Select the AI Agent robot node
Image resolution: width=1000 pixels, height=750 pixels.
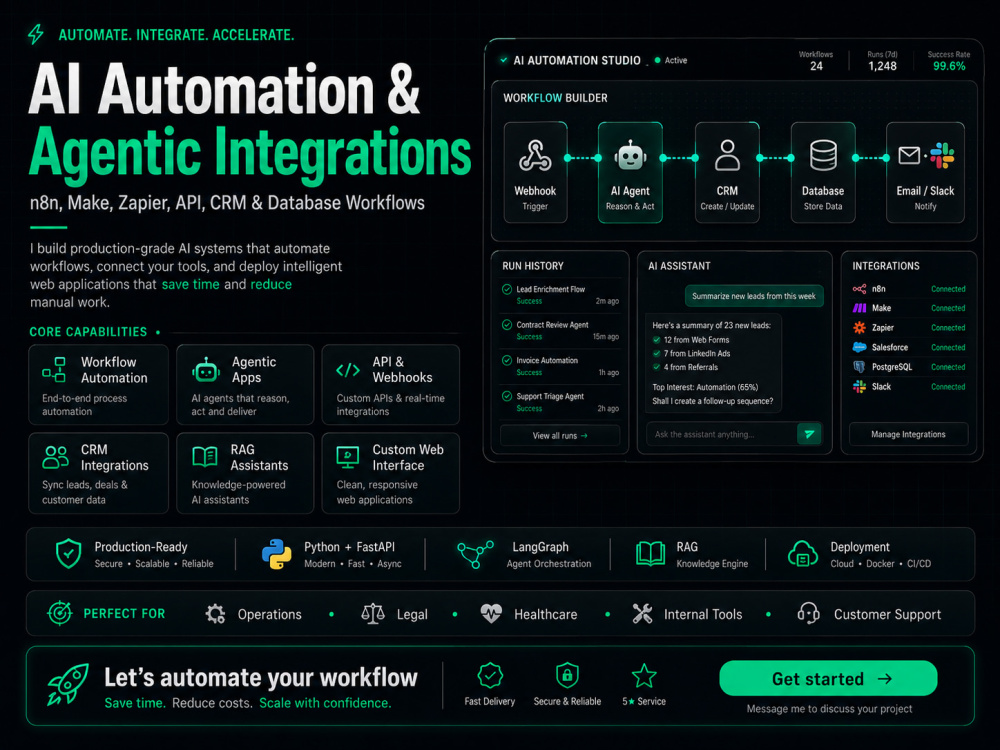(x=630, y=172)
